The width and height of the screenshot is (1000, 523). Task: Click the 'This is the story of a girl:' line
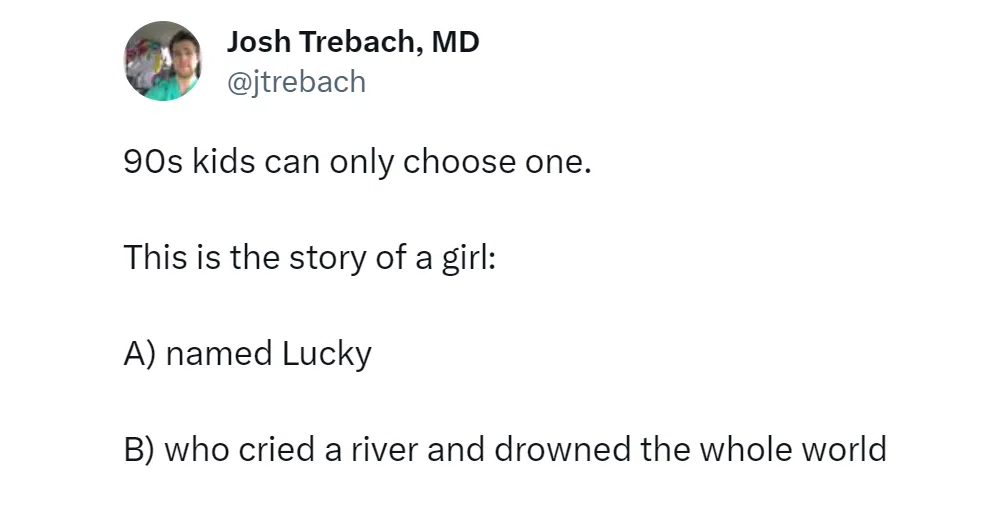click(x=309, y=258)
